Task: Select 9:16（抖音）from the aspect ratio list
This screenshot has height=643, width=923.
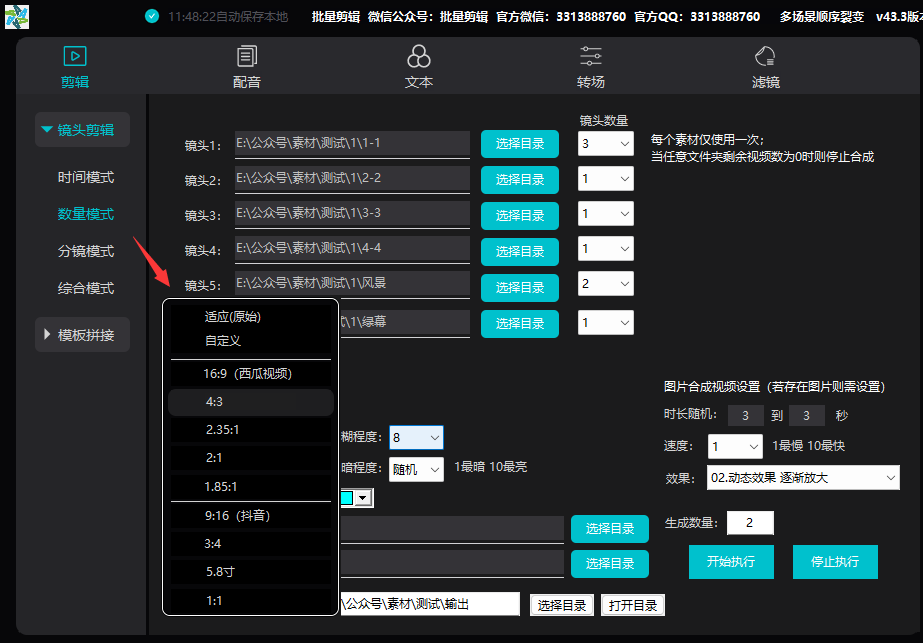Action: point(250,515)
